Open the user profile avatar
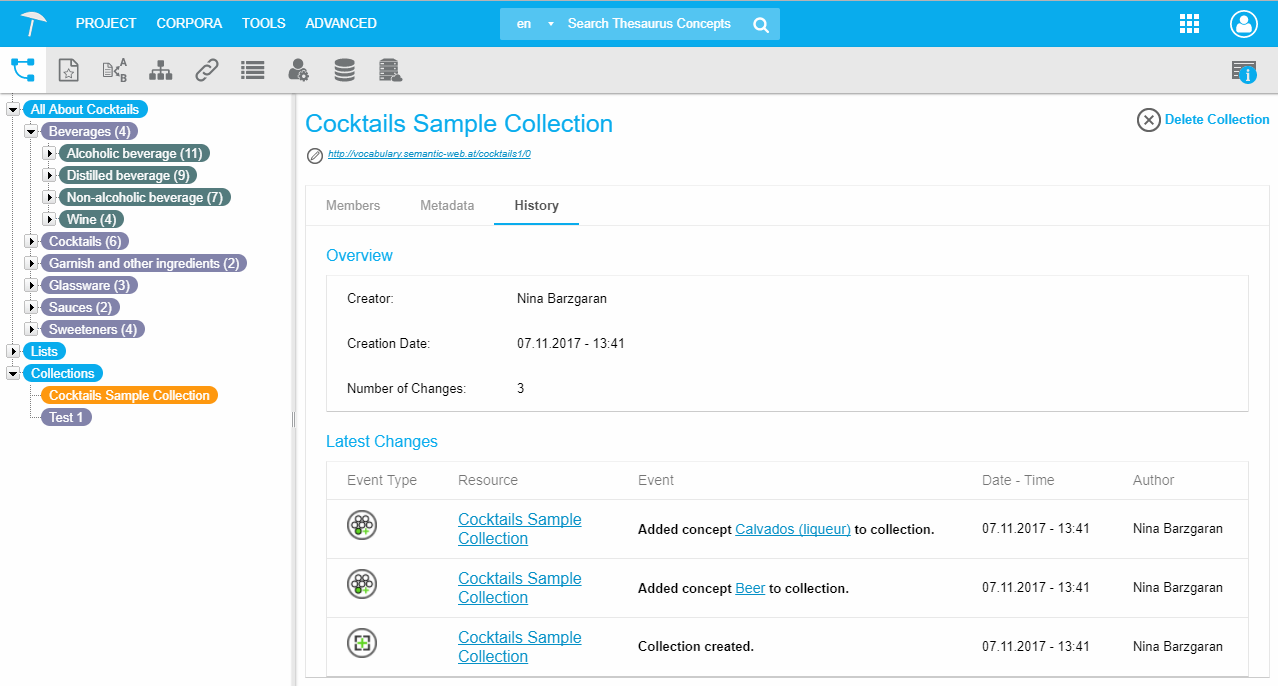Image resolution: width=1278 pixels, height=686 pixels. coord(1244,24)
